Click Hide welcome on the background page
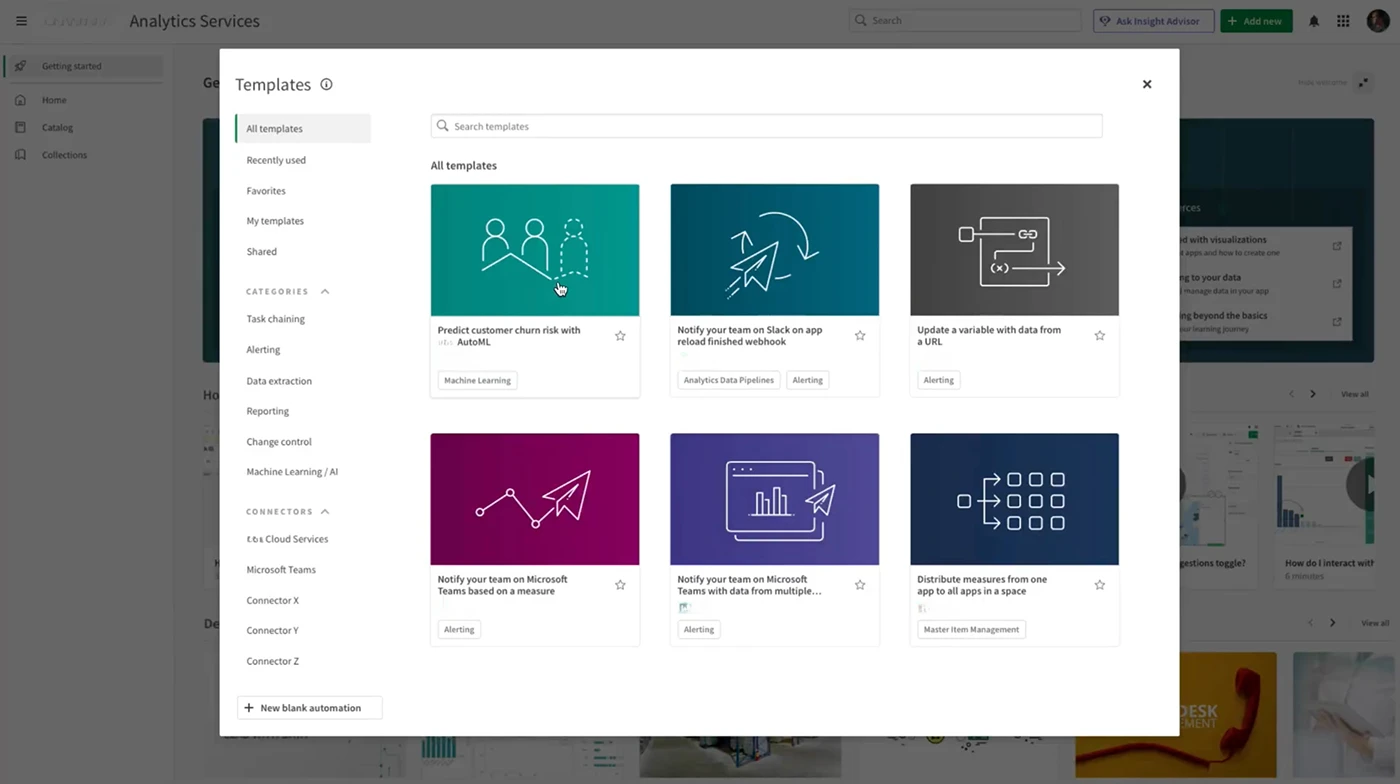 tap(1322, 83)
